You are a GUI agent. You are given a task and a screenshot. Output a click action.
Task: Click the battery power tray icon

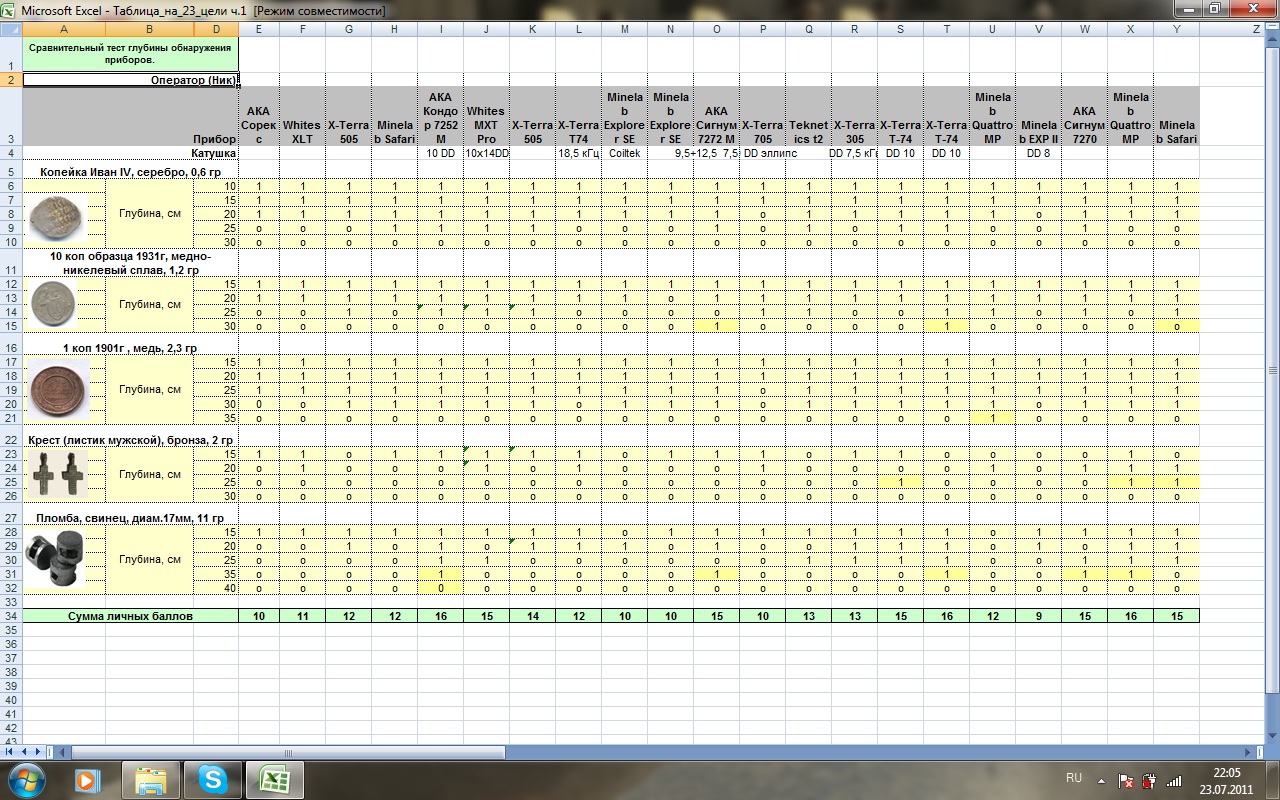(1149, 780)
